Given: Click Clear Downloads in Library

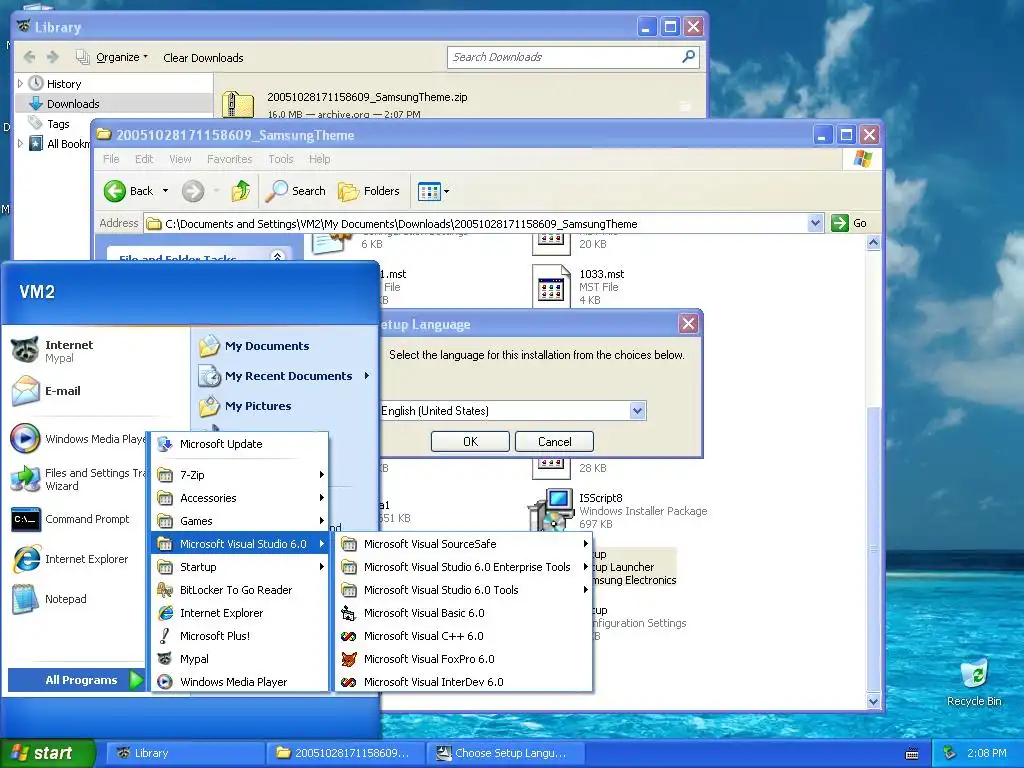Looking at the screenshot, I should point(203,57).
